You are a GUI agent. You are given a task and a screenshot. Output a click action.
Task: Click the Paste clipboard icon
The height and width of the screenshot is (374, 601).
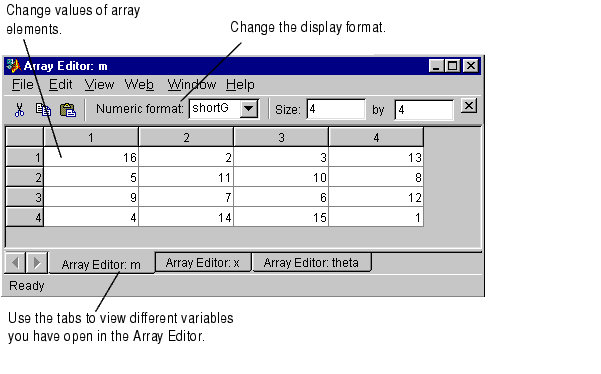click(x=68, y=110)
